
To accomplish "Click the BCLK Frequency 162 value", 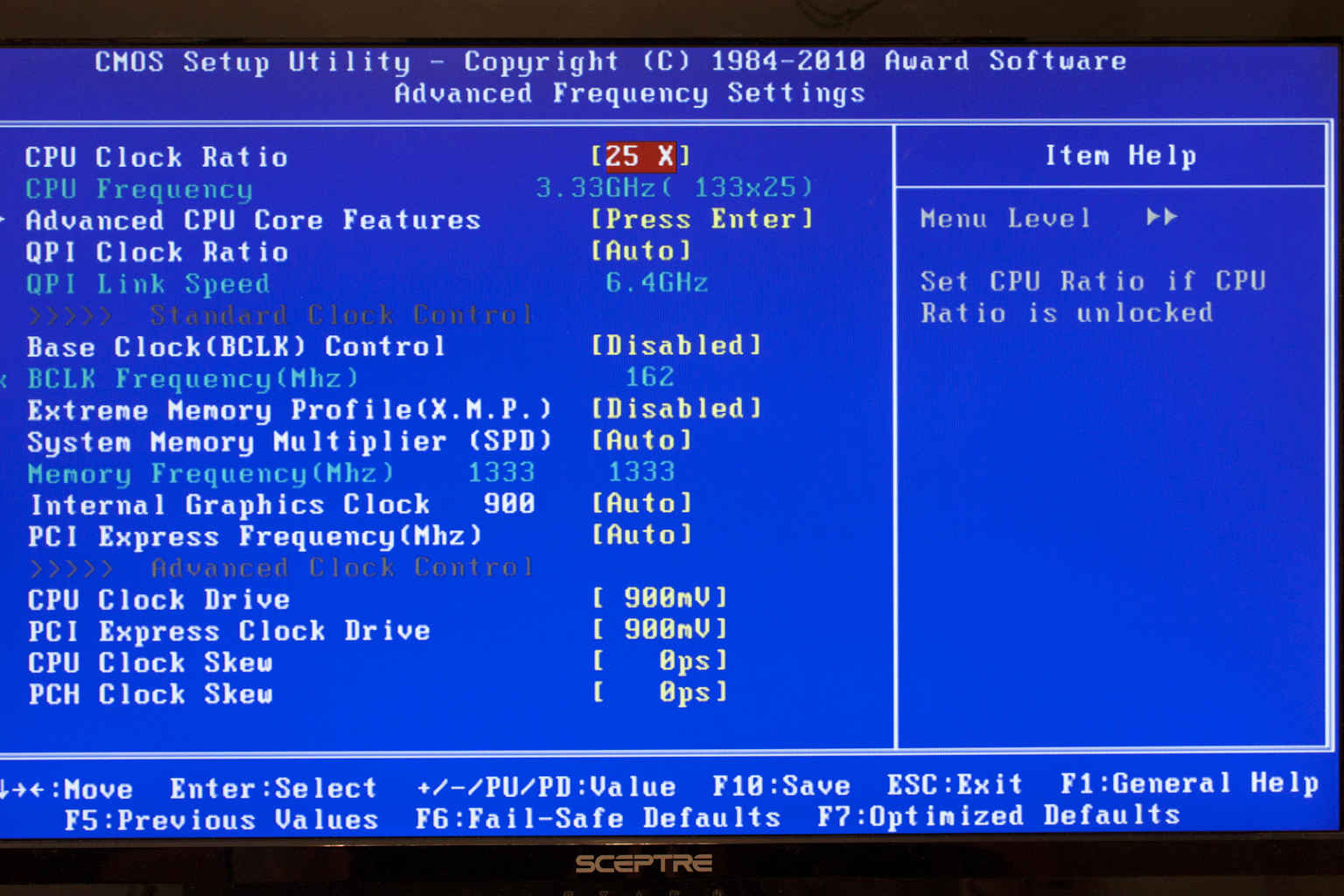I will coord(650,377).
